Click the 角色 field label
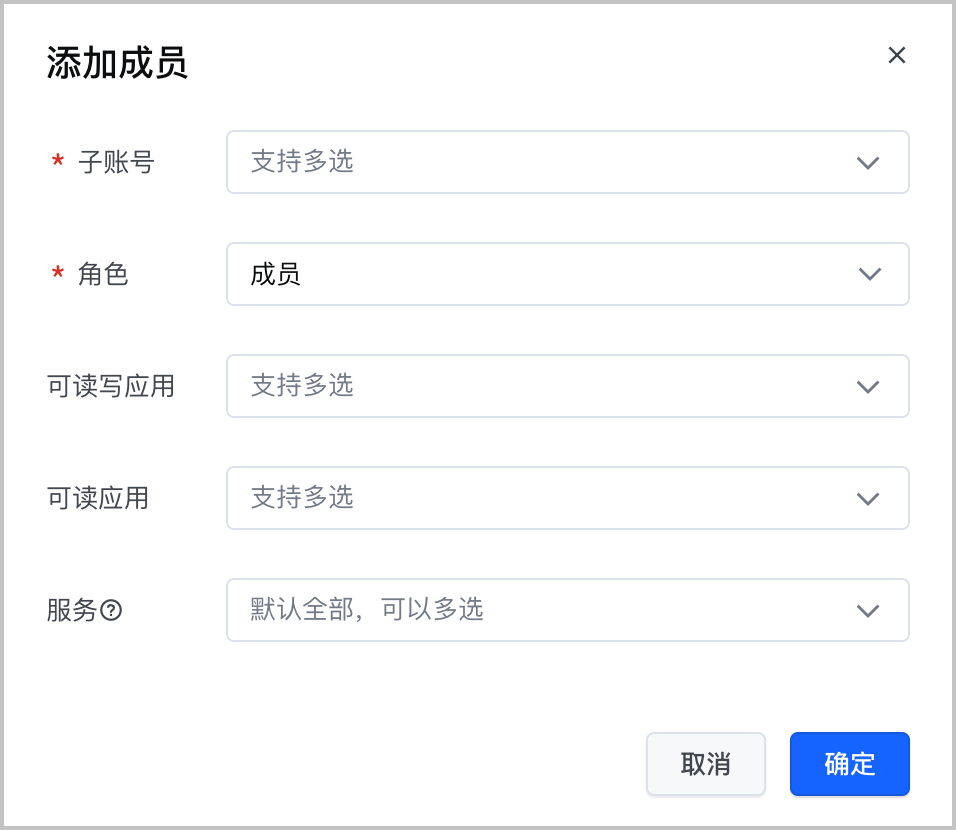The image size is (956, 830). tap(103, 274)
